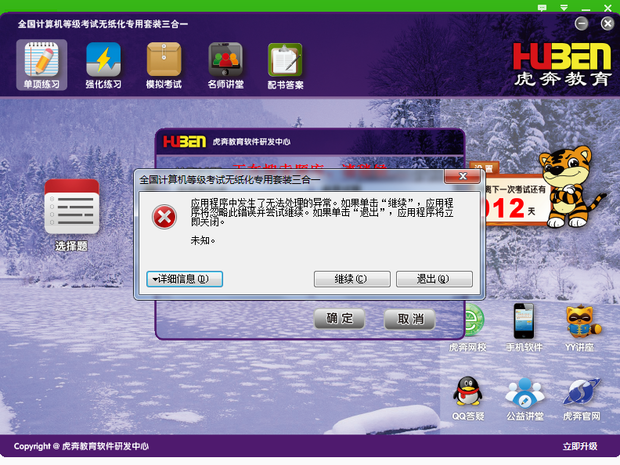
Task: Open the 模拟考试 envelope icon
Action: click(x=164, y=65)
